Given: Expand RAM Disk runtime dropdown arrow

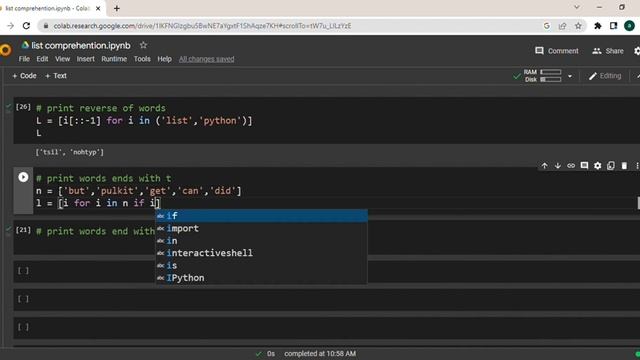Looking at the screenshot, I should [570, 76].
